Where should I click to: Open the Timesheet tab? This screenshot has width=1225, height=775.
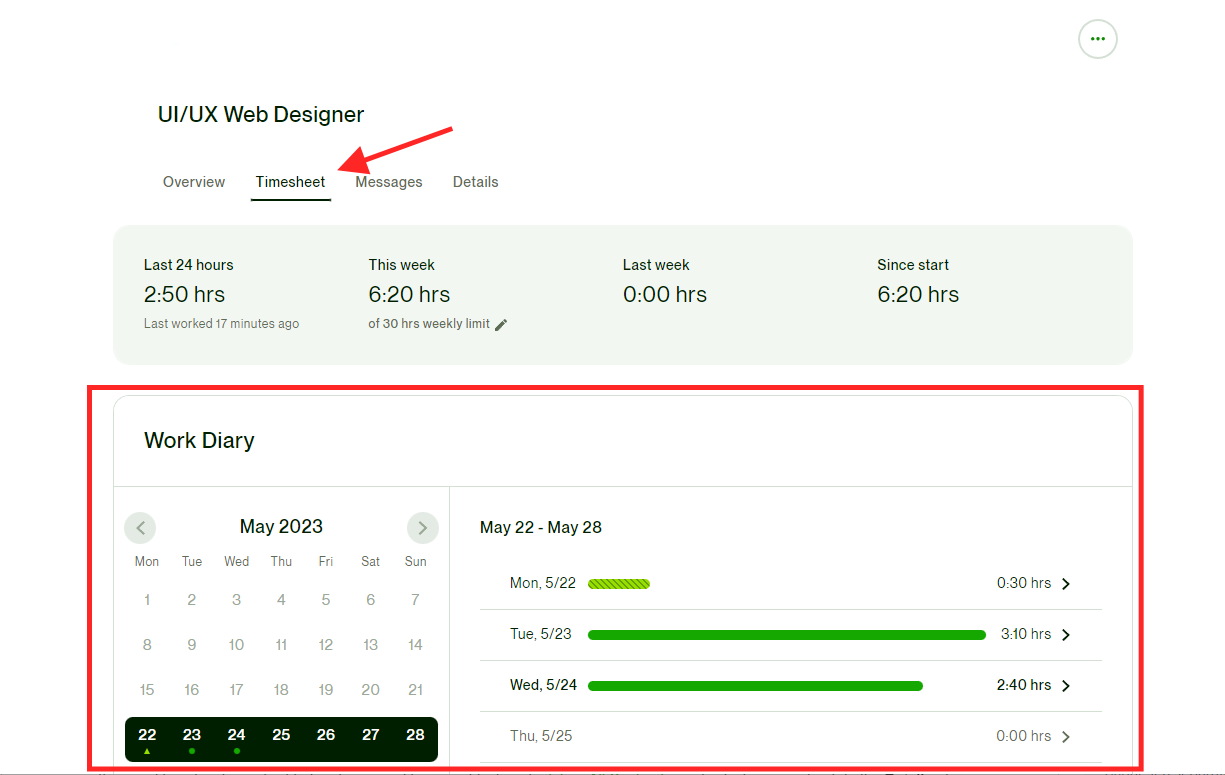tap(290, 182)
